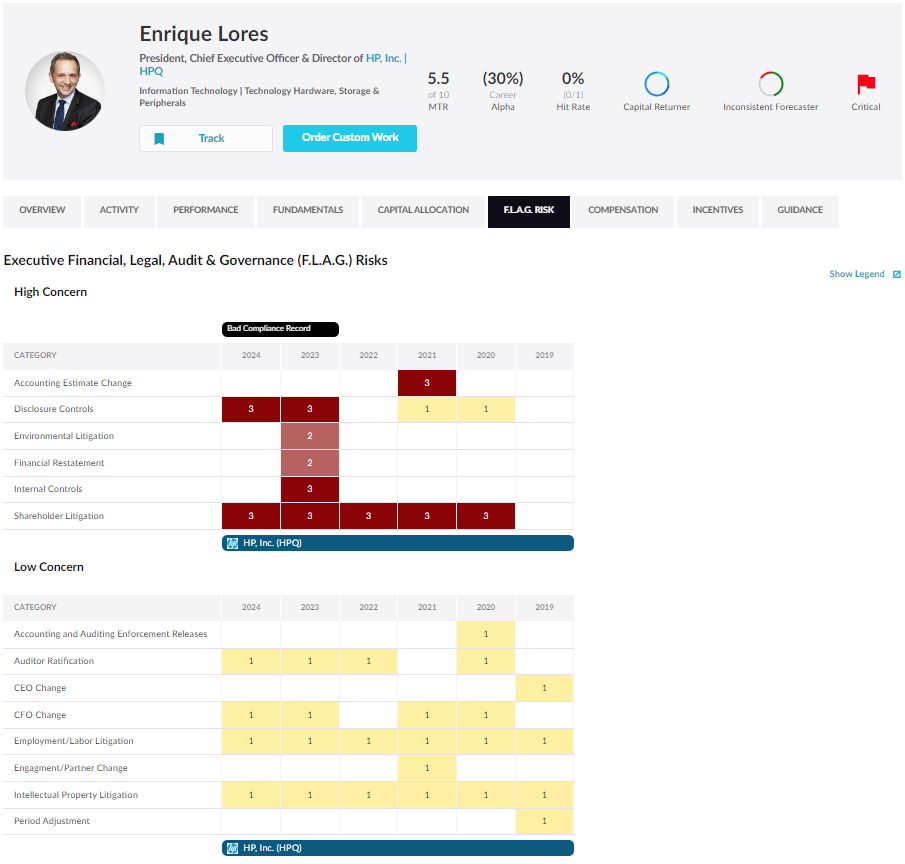Screen dimensions: 905x864
Task: Click the HP, Inc. (HPQ) bar under High Concern
Action: tap(398, 543)
